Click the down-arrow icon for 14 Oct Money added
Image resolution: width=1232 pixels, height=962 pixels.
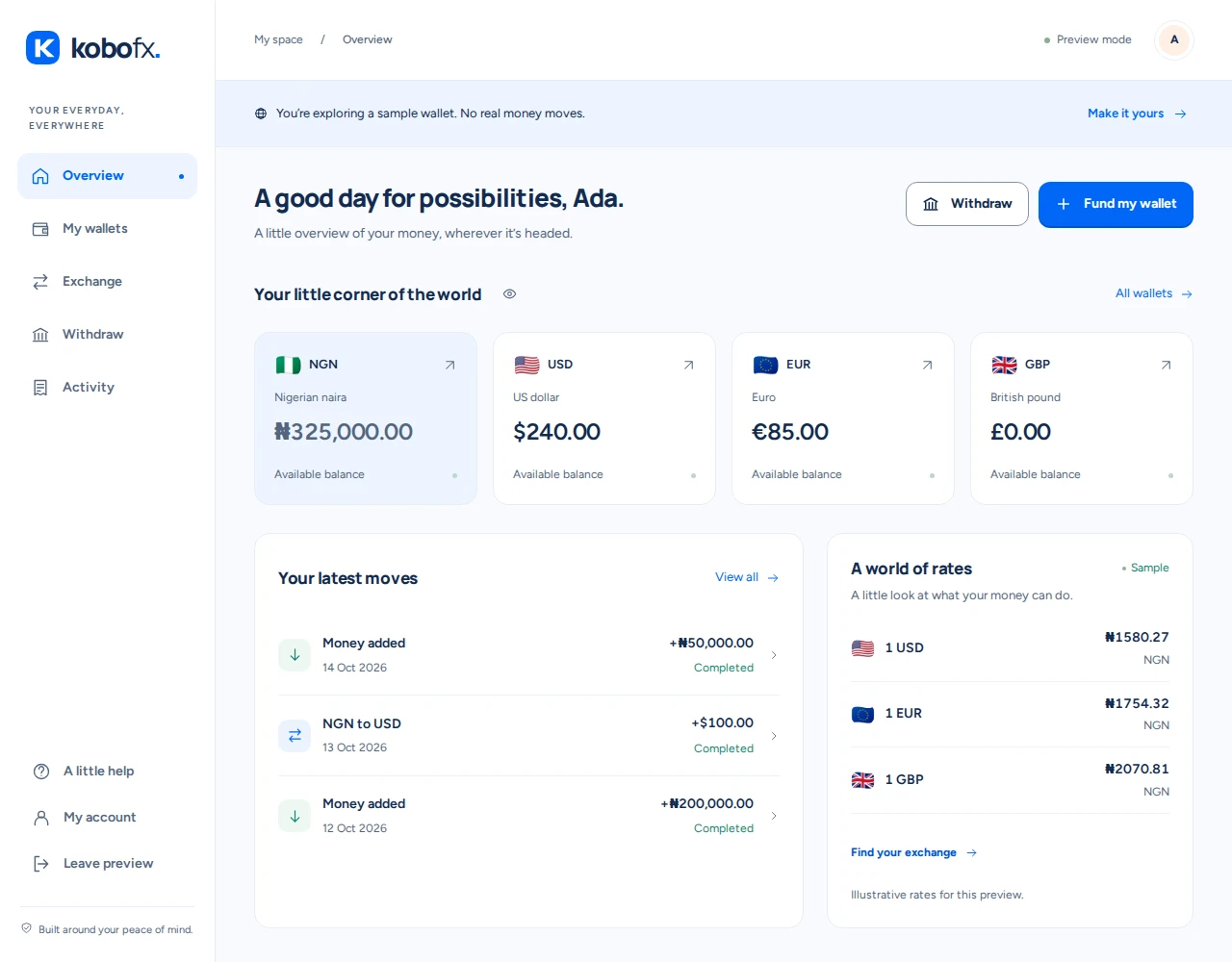(x=295, y=655)
